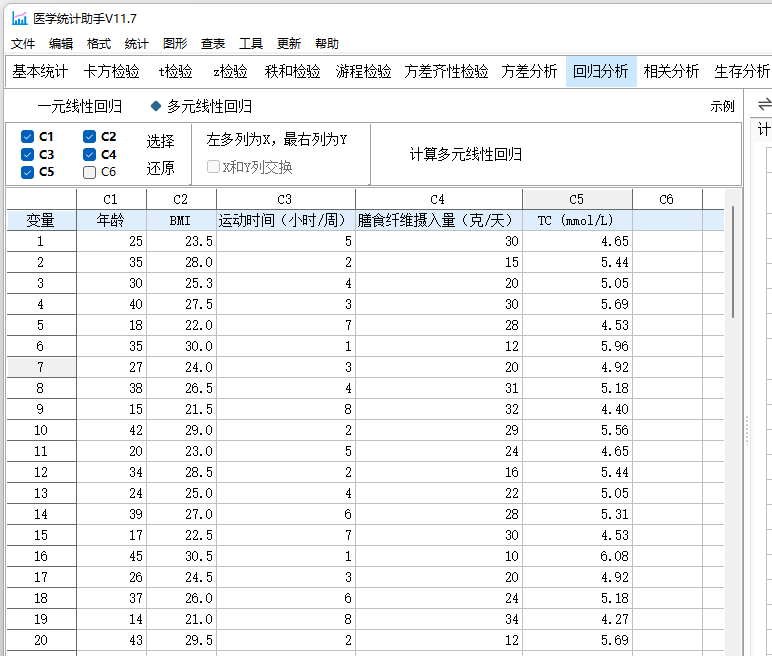772x656 pixels.
Task: Uncheck the C4 column checkbox
Action: click(89, 155)
